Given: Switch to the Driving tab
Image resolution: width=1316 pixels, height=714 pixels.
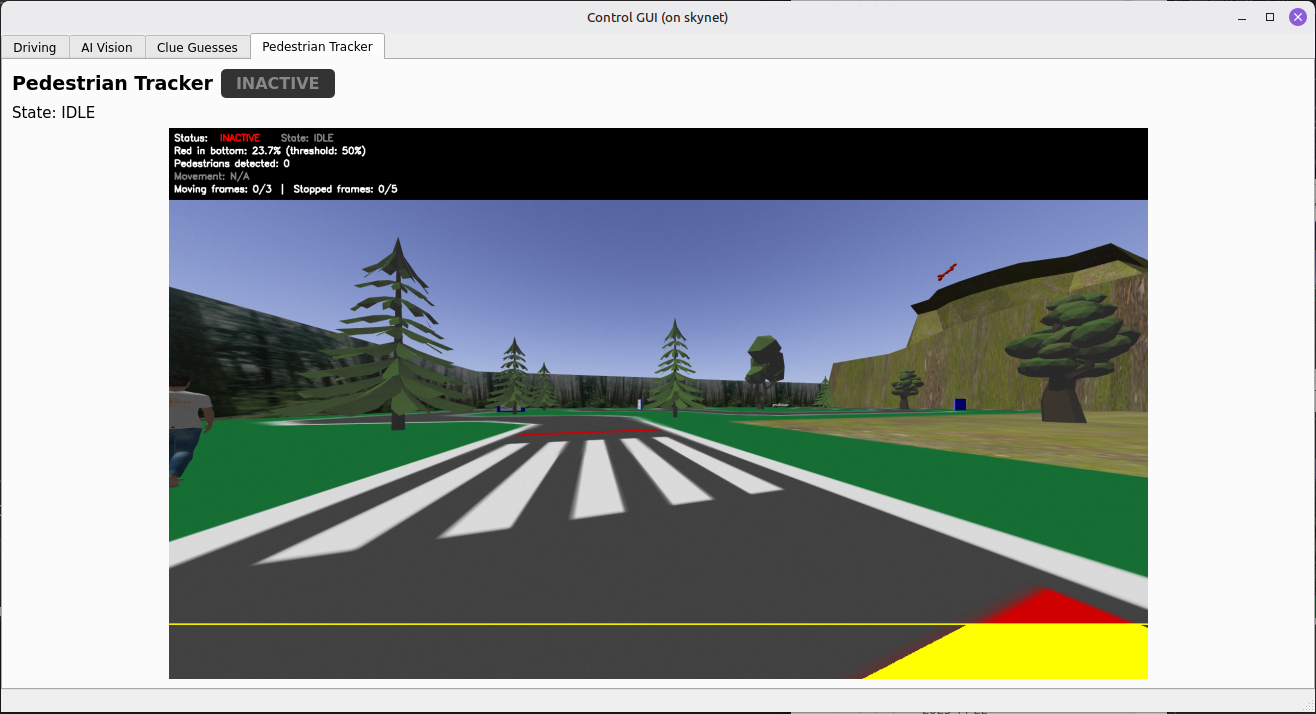Looking at the screenshot, I should (x=35, y=47).
